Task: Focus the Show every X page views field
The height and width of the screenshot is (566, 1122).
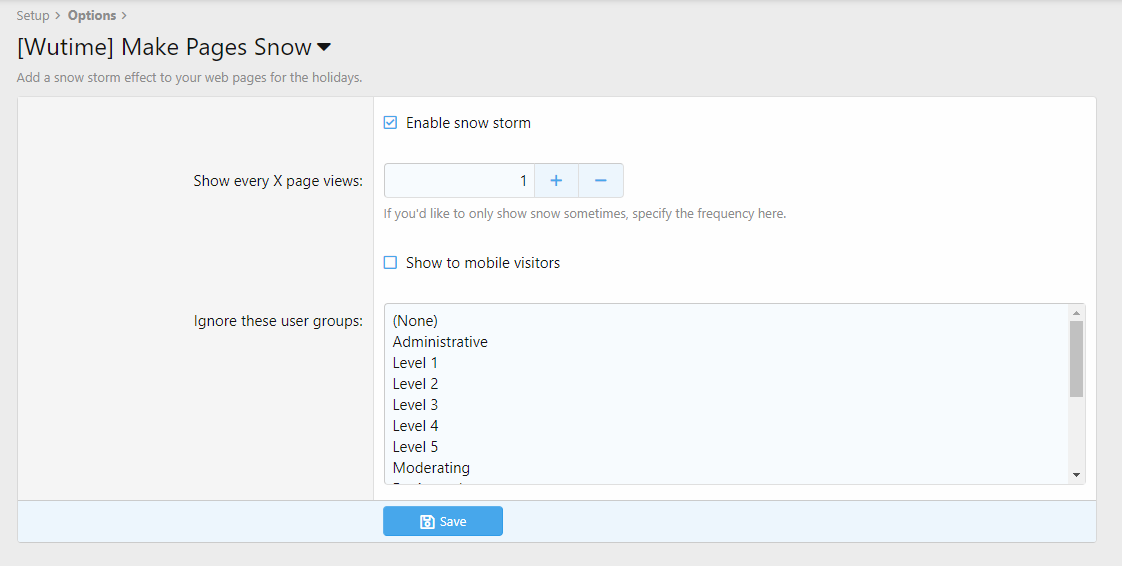Action: (x=460, y=181)
